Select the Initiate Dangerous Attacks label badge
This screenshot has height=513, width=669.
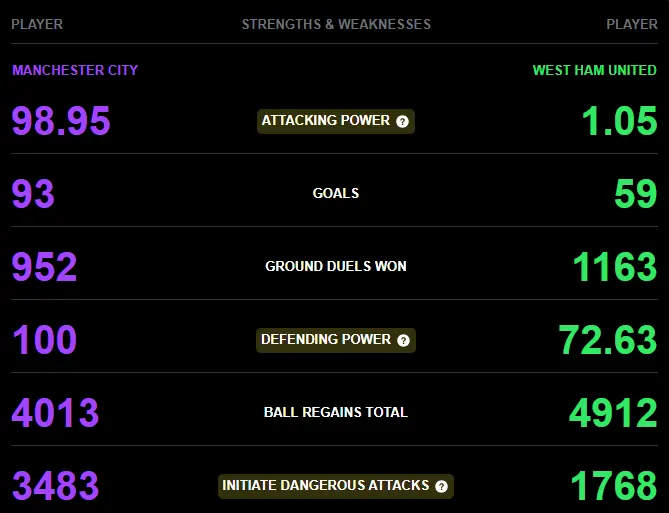[336, 486]
